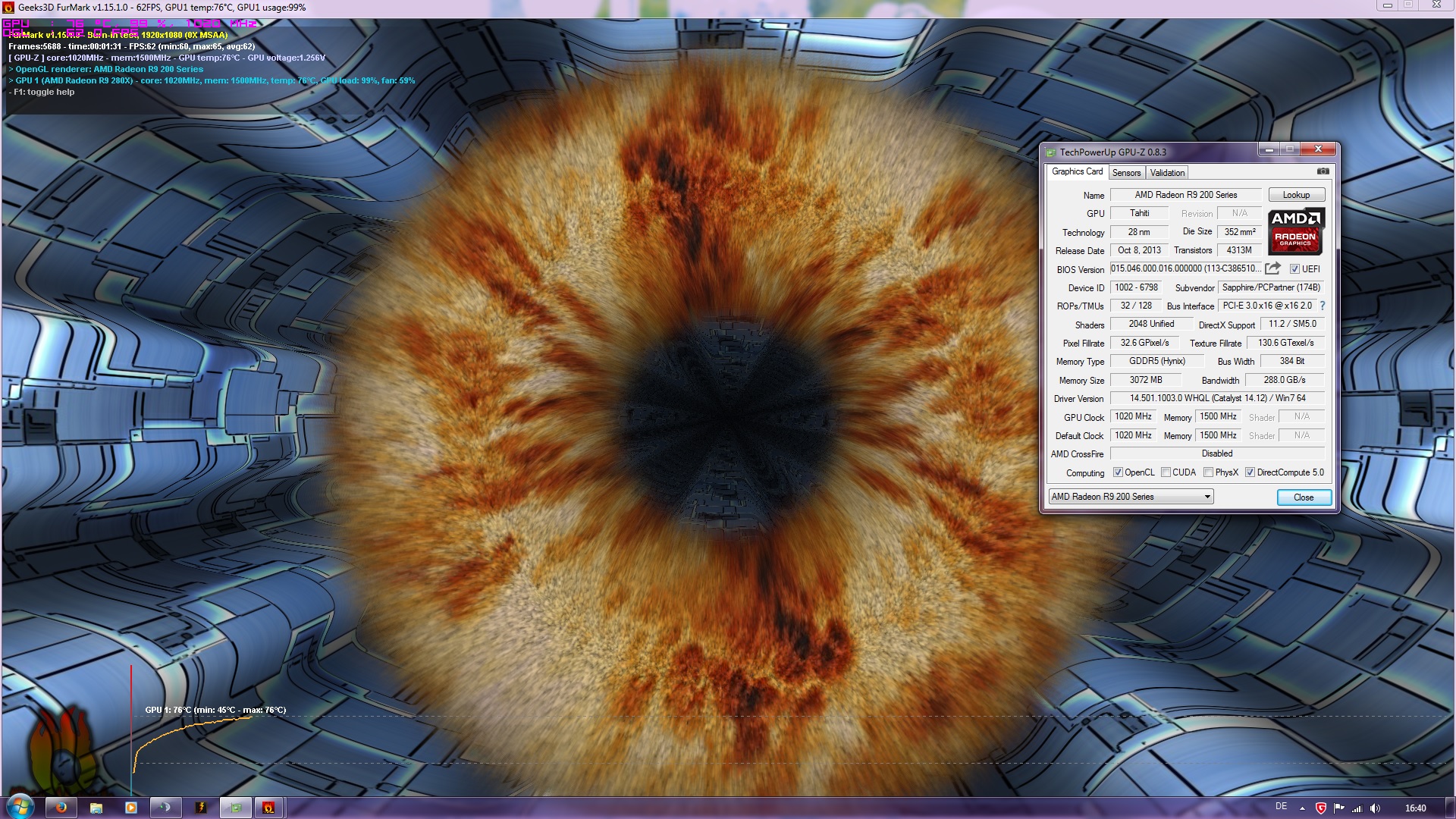Open the AMD Radeon R9 200 Series dropdown
1456x819 pixels.
(x=1131, y=497)
